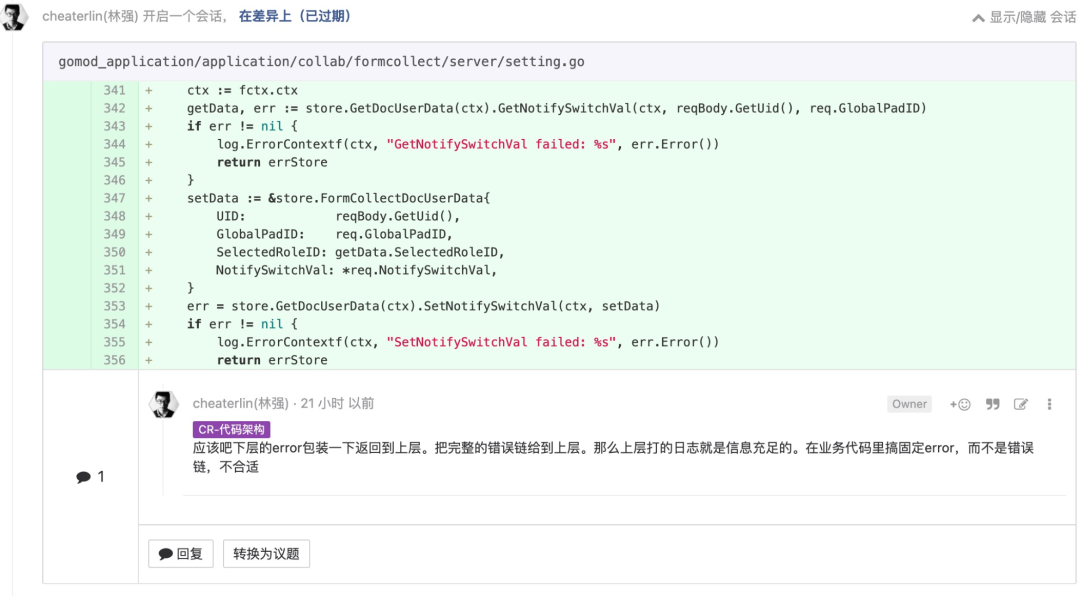Click the comment count speech bubble icon
The width and height of the screenshot is (1080, 596).
(x=83, y=477)
